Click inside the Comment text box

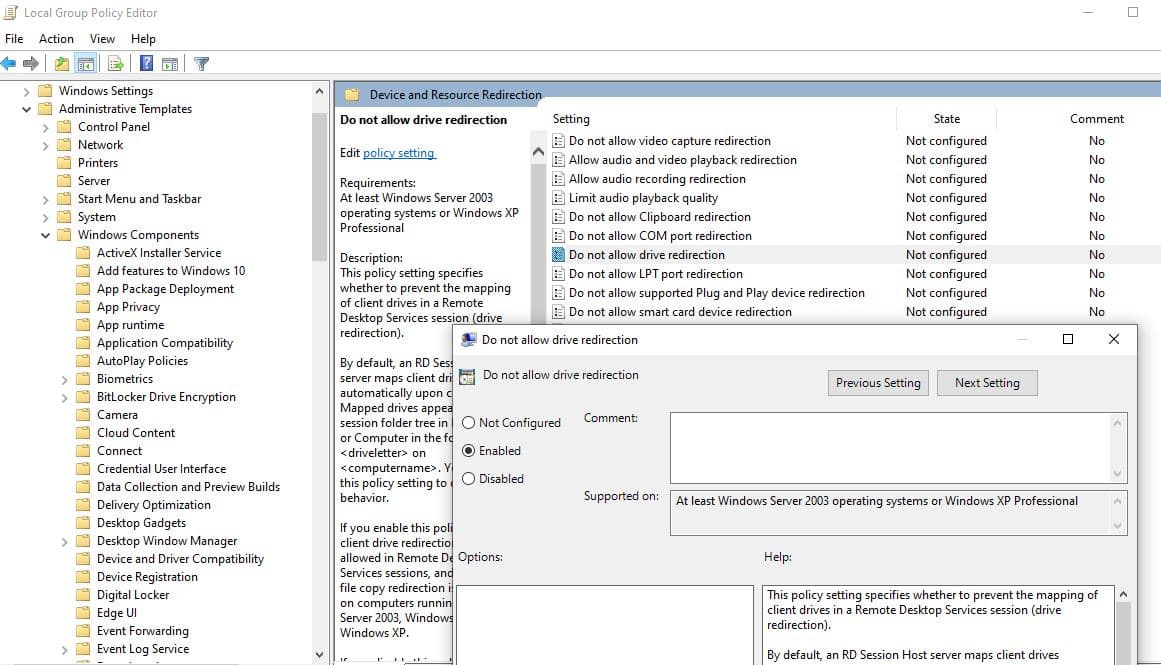(890, 447)
